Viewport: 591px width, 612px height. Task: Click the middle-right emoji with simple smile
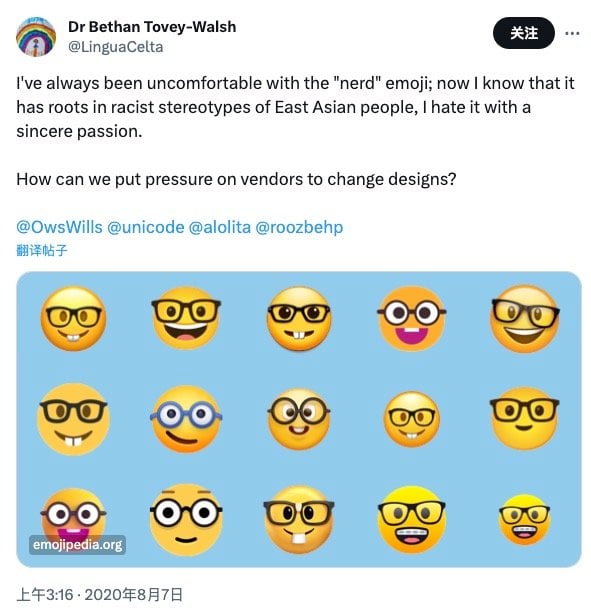(x=524, y=418)
